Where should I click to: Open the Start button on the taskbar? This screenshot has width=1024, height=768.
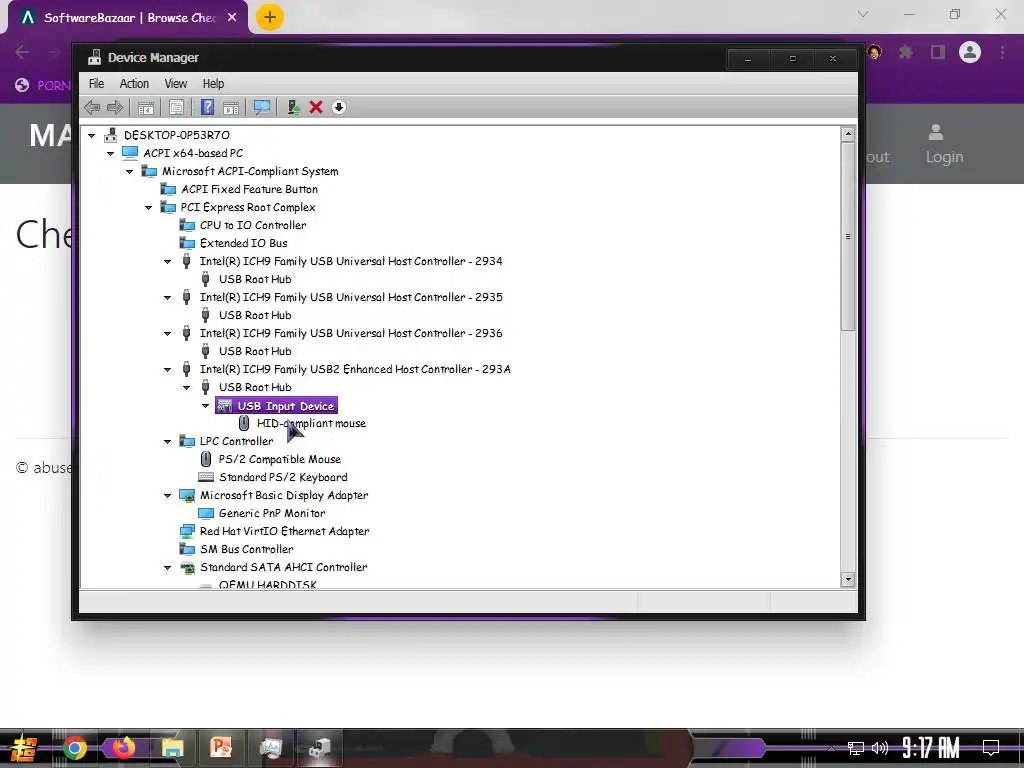click(24, 748)
